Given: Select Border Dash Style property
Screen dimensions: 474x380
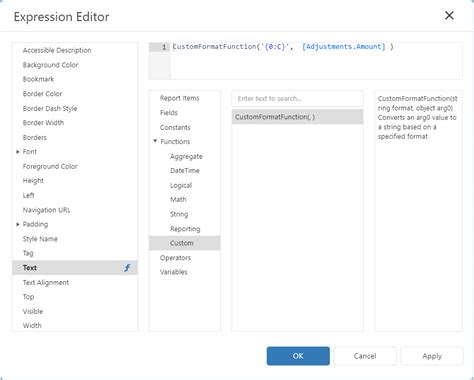Looking at the screenshot, I should (x=75, y=108).
